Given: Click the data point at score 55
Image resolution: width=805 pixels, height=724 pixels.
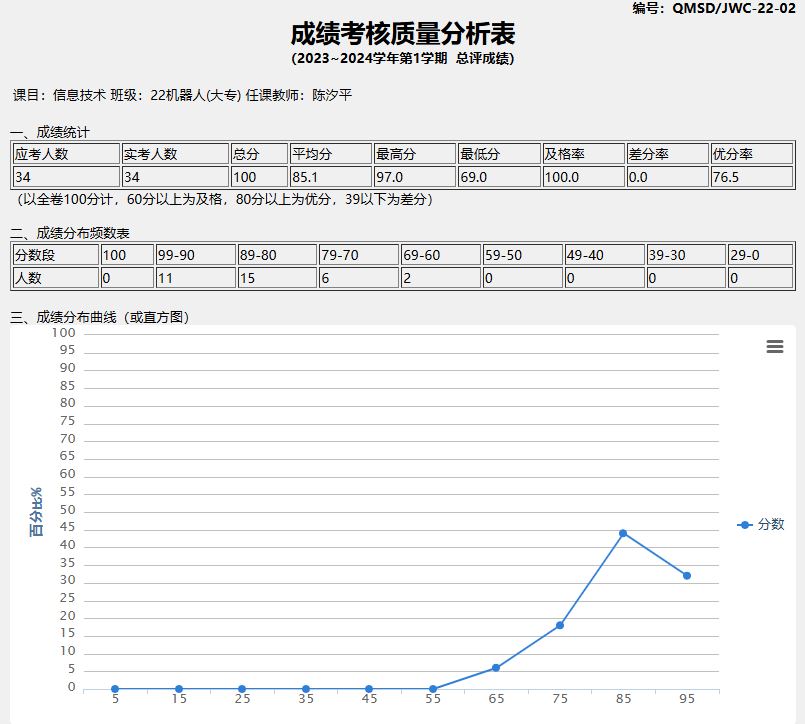Looking at the screenshot, I should [x=433, y=689].
